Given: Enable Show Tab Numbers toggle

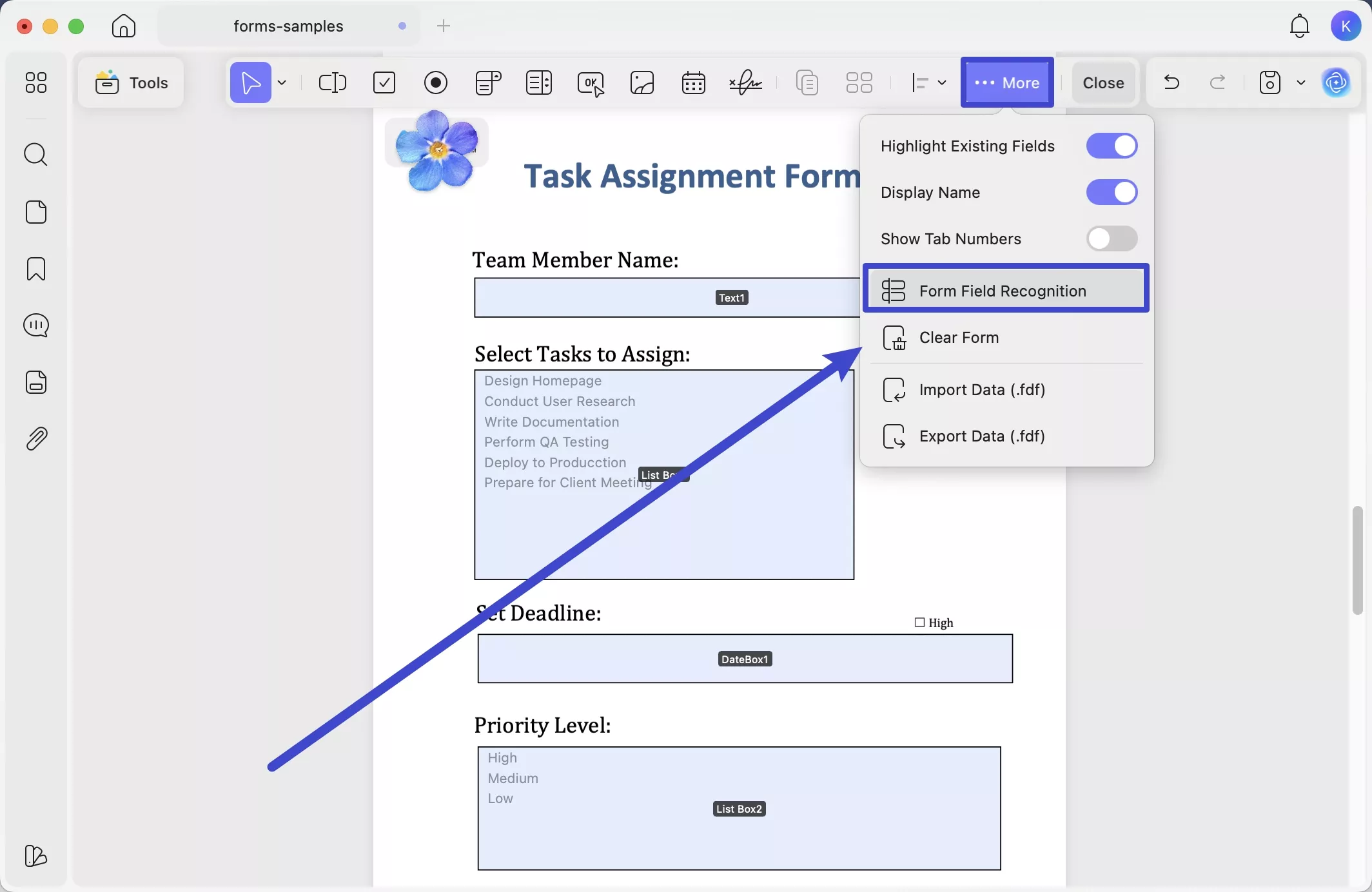Looking at the screenshot, I should click(x=1112, y=238).
